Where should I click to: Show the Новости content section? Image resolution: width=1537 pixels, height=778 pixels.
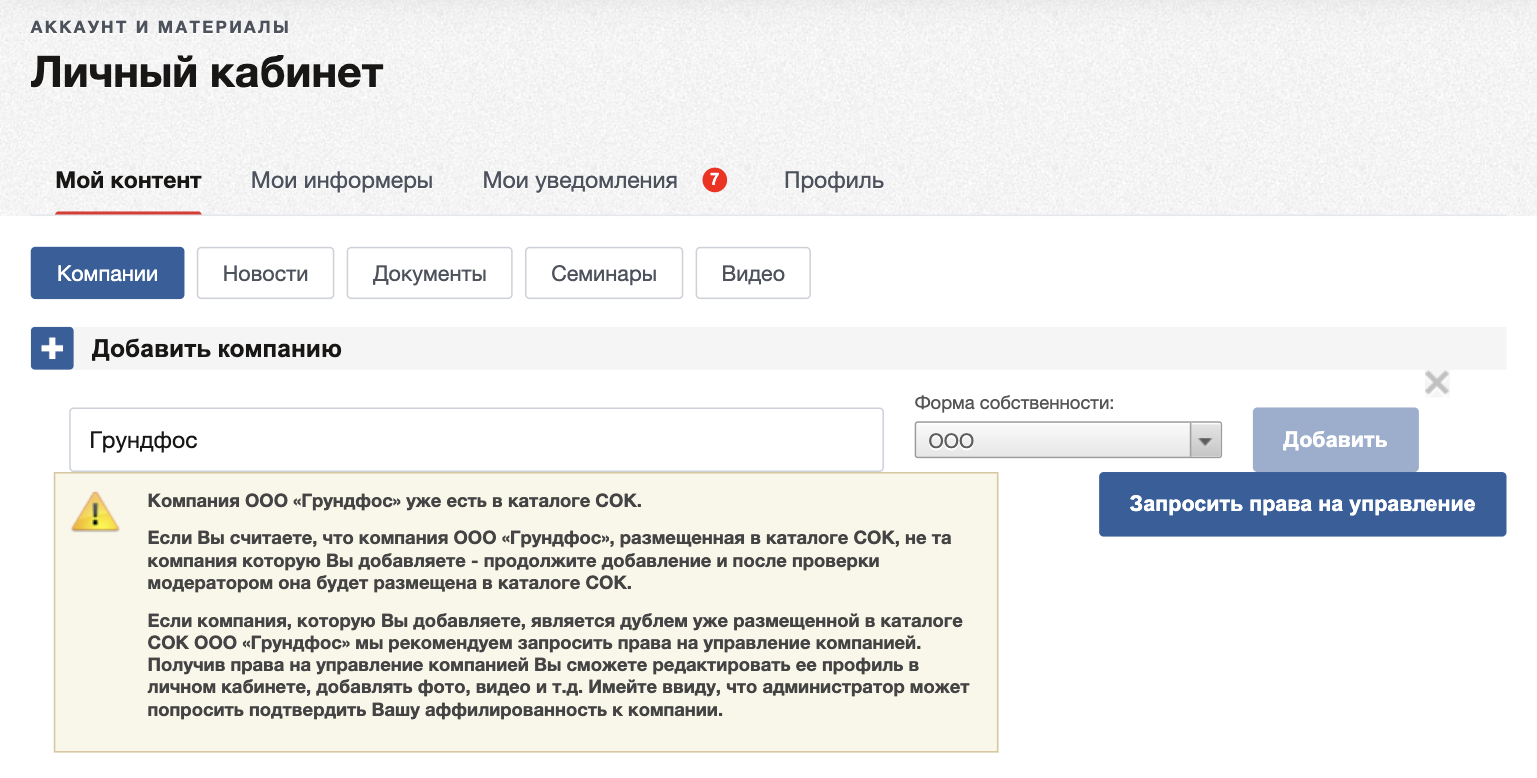click(x=265, y=273)
